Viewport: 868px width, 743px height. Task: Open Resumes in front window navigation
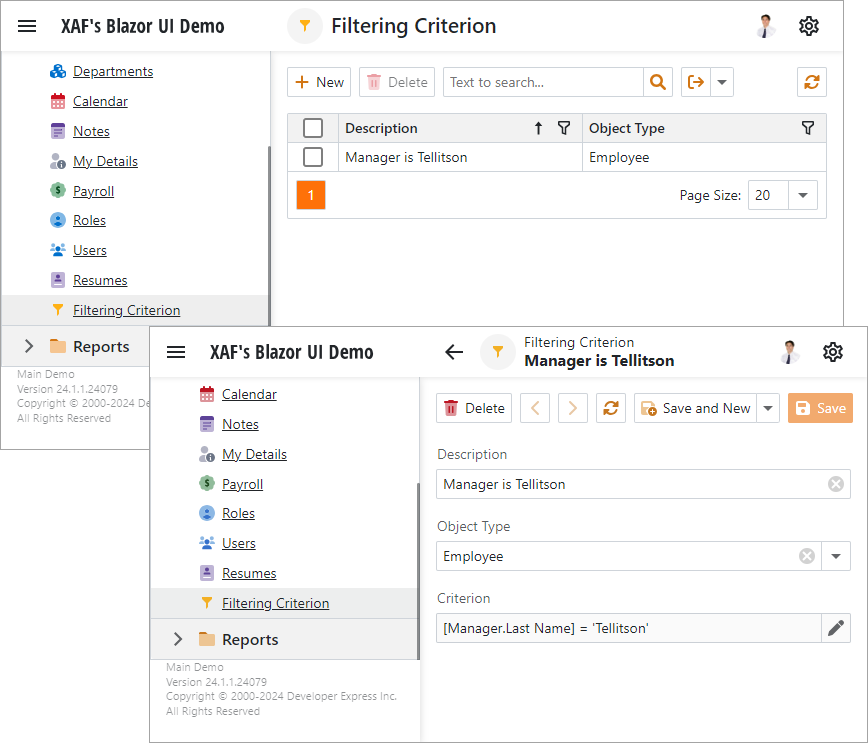coord(249,573)
